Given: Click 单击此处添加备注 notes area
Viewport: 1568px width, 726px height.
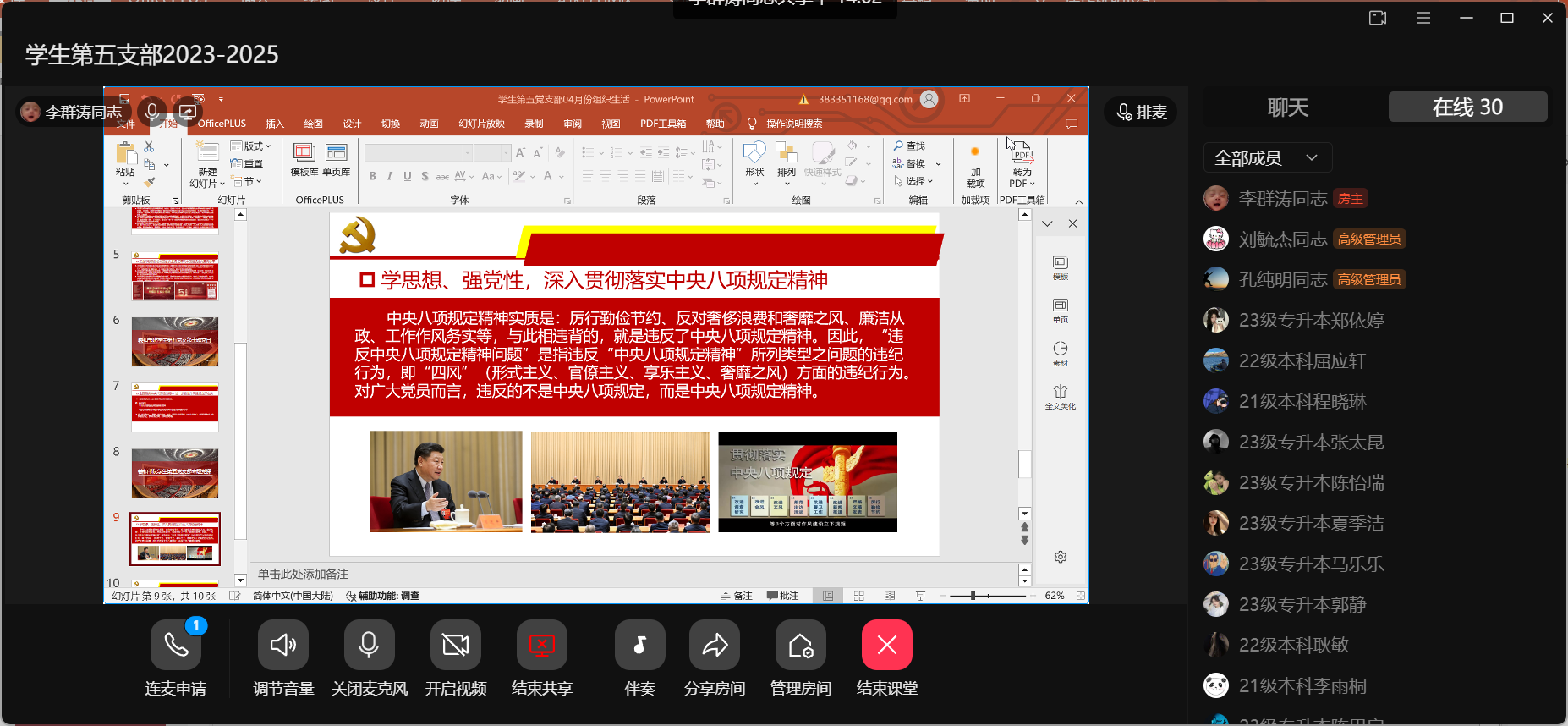Looking at the screenshot, I should (592, 574).
